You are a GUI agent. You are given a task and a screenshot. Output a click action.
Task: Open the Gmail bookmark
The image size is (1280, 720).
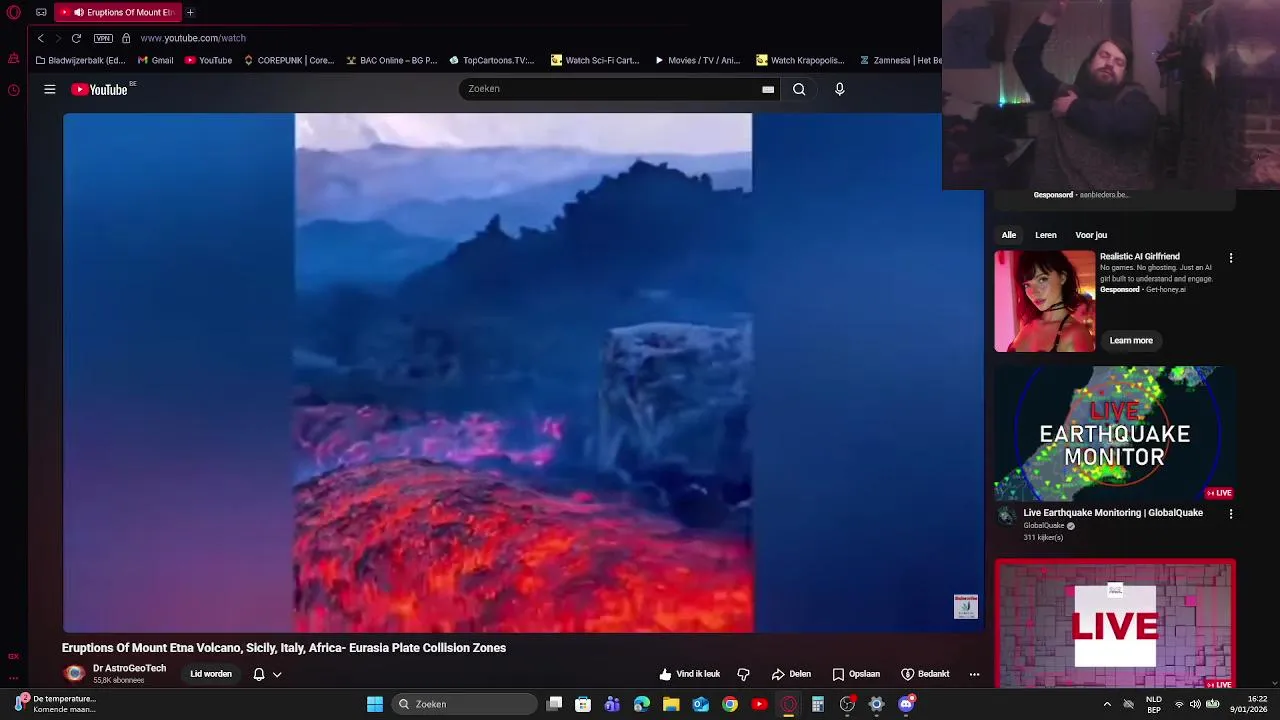pyautogui.click(x=155, y=60)
